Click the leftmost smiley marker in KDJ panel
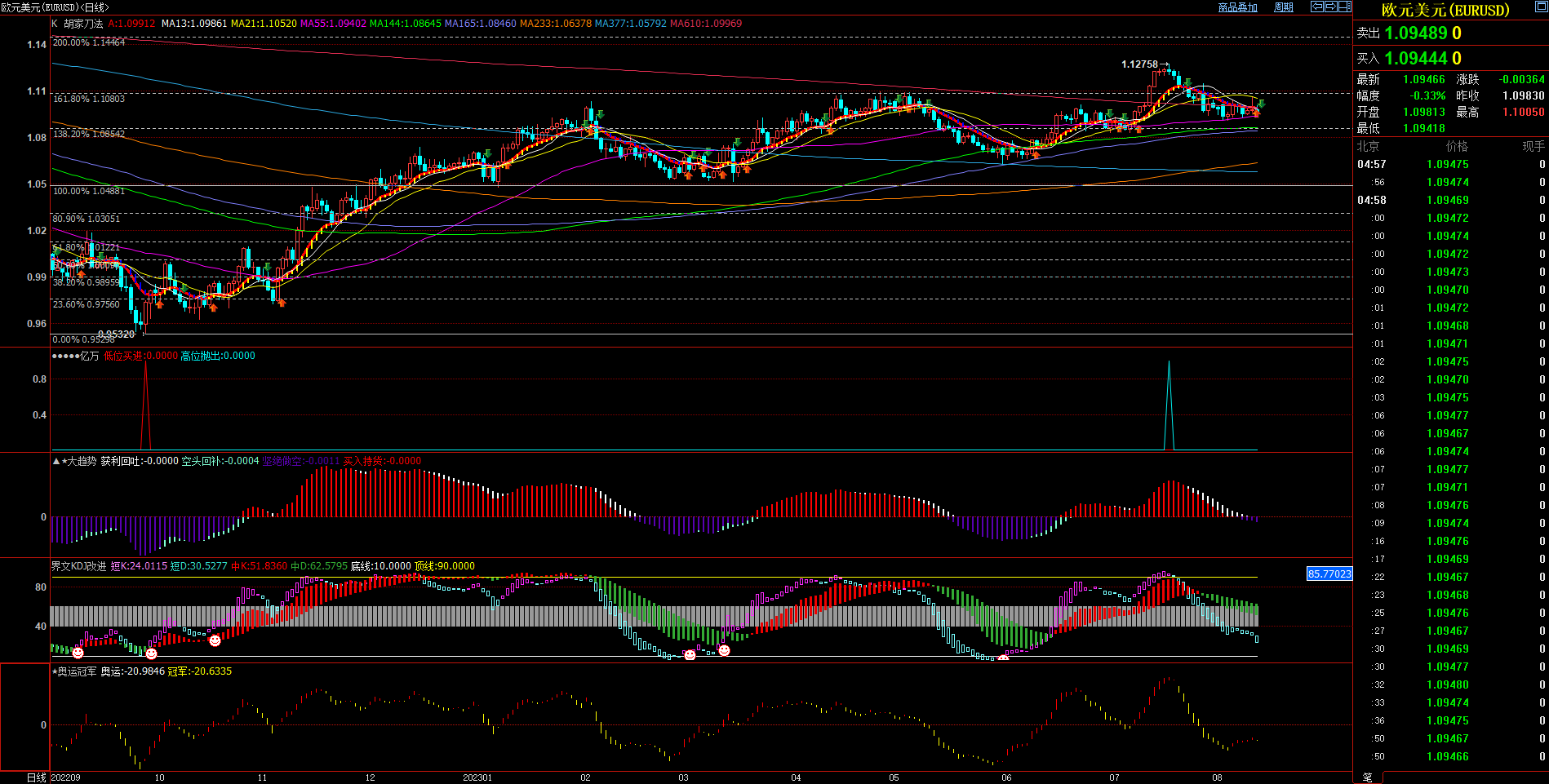The width and height of the screenshot is (1549, 784). pos(78,653)
